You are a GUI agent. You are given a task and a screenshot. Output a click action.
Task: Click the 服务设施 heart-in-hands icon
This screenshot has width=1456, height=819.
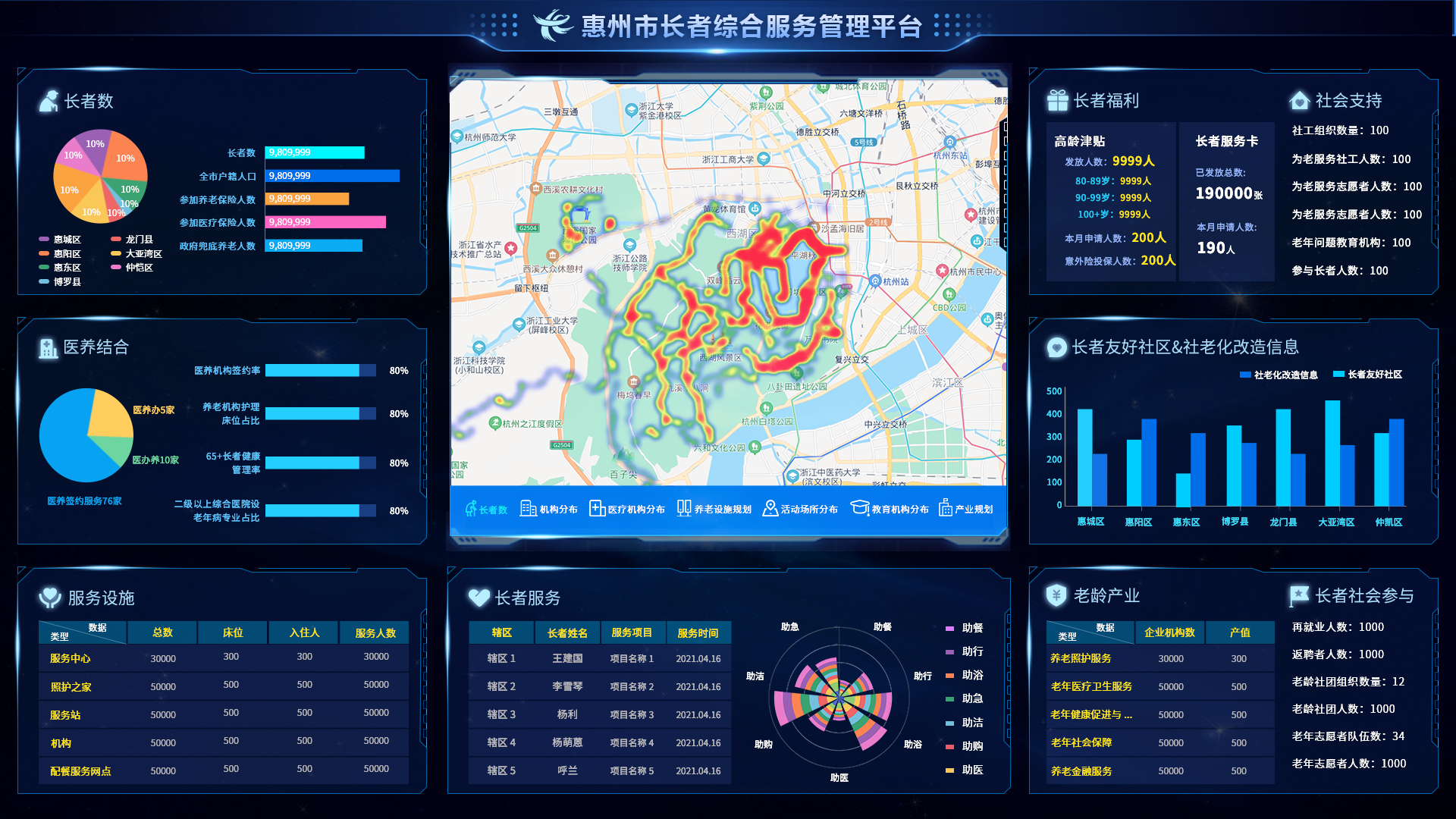(x=50, y=598)
